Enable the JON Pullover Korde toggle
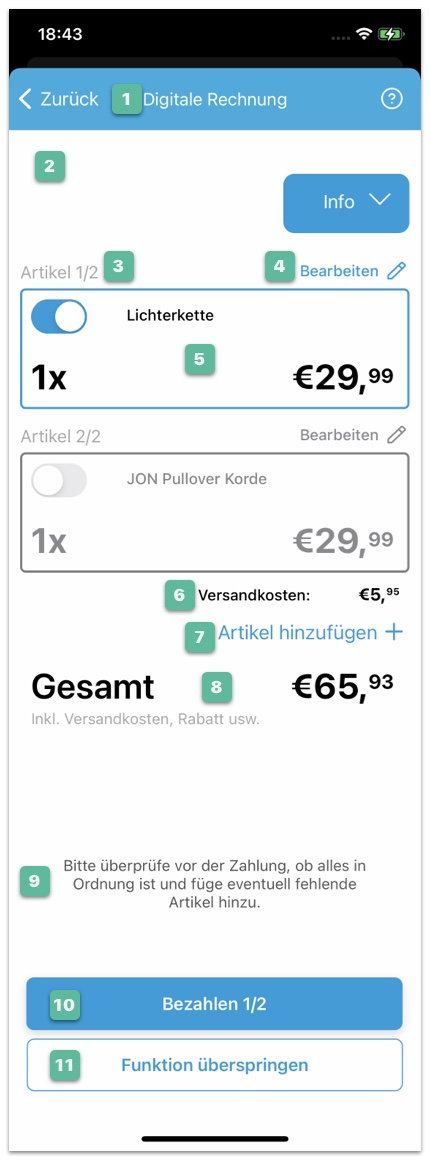Image resolution: width=430 pixels, height=1160 pixels. 59,481
